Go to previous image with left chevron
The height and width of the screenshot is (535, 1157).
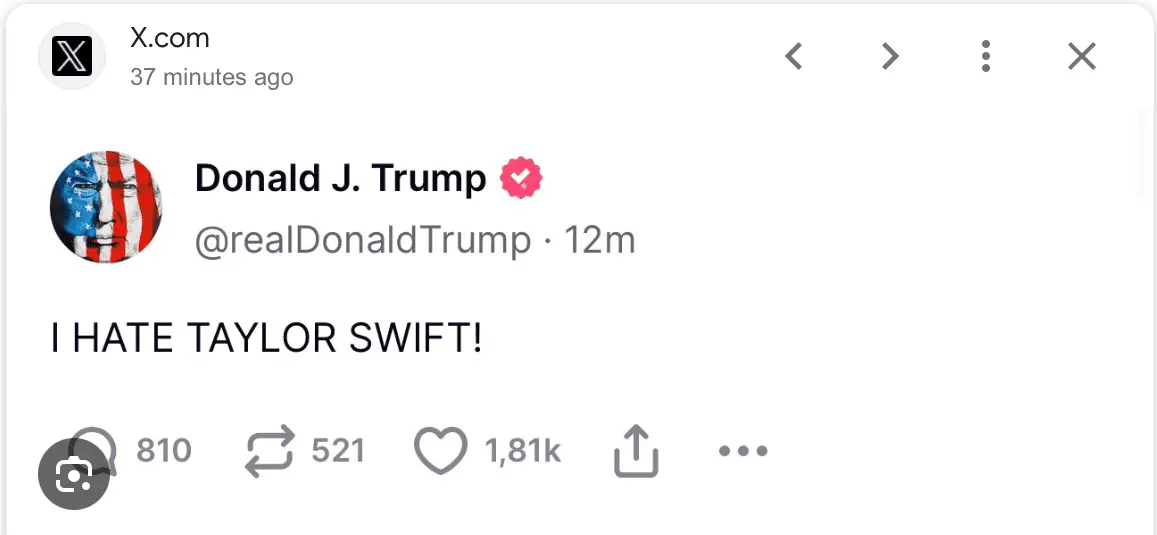pos(793,56)
